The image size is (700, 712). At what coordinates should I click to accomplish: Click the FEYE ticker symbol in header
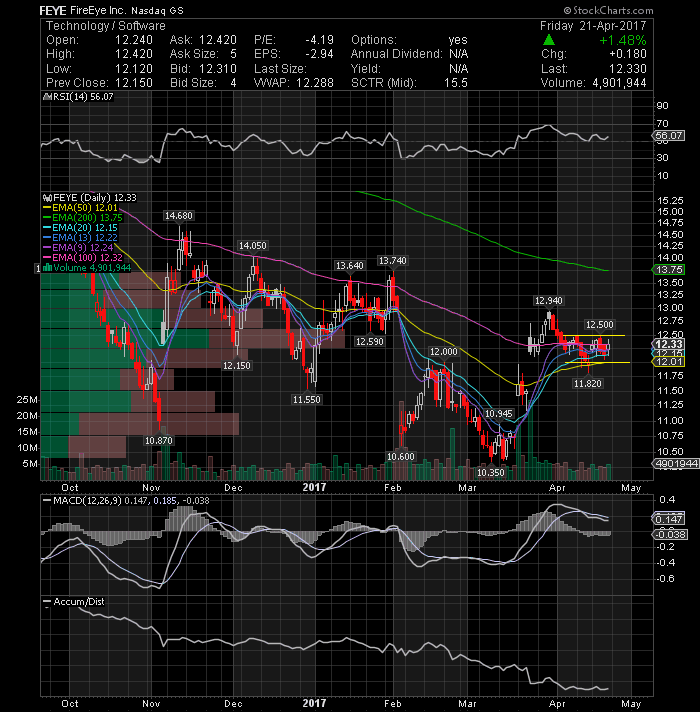[53, 10]
